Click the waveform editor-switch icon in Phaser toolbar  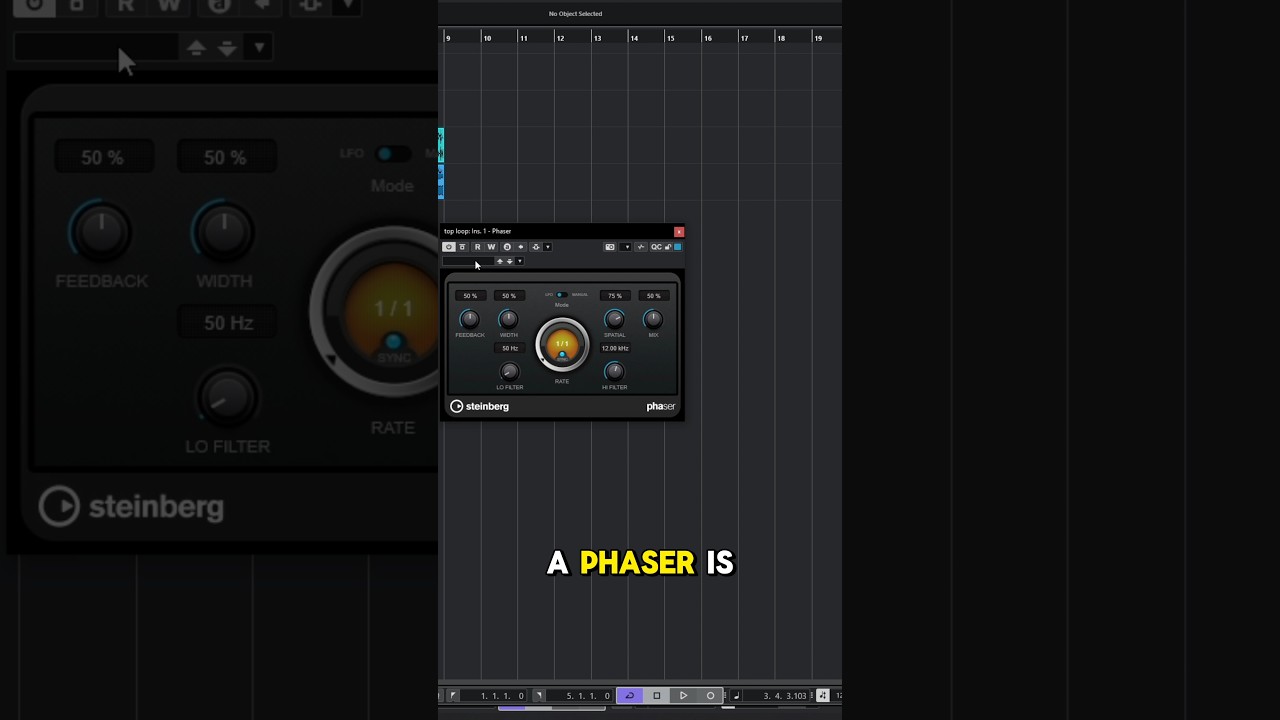click(641, 247)
